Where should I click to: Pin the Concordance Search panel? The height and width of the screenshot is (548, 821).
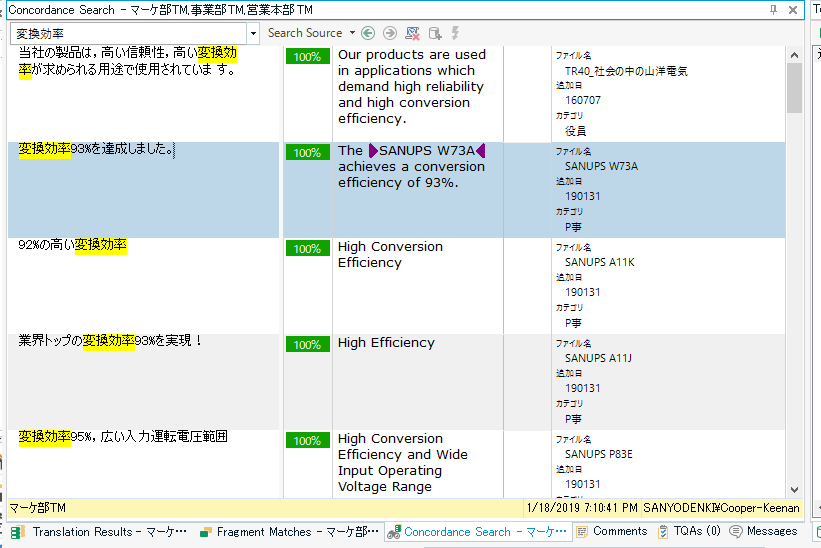[773, 10]
